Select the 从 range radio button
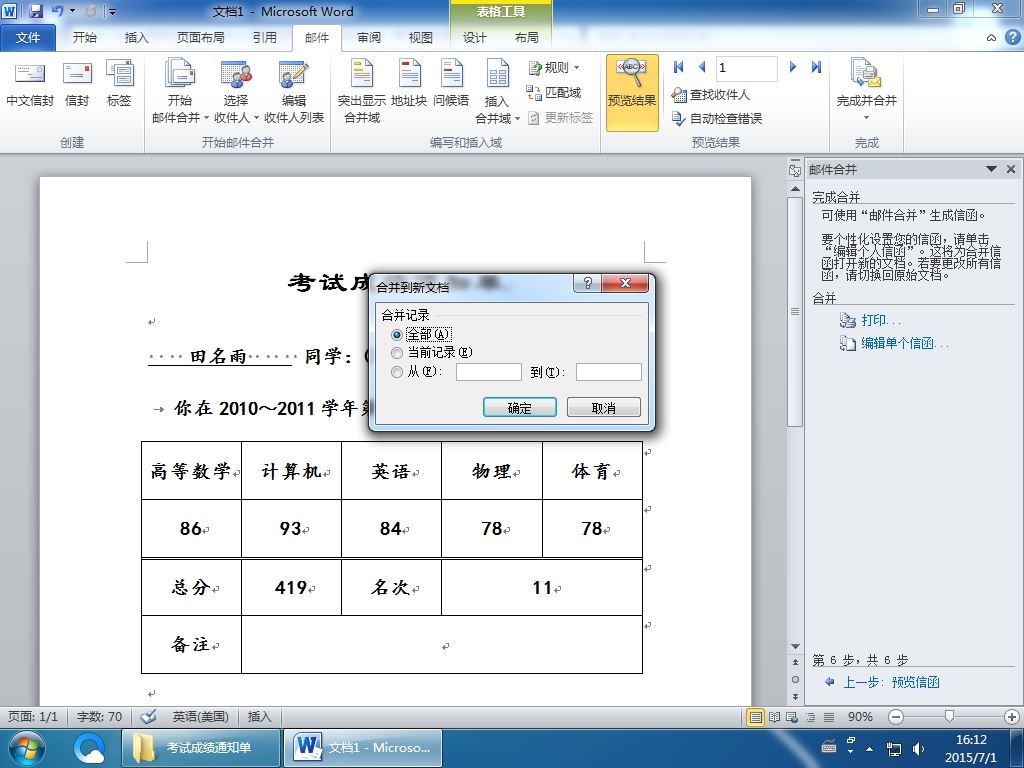 pyautogui.click(x=396, y=372)
